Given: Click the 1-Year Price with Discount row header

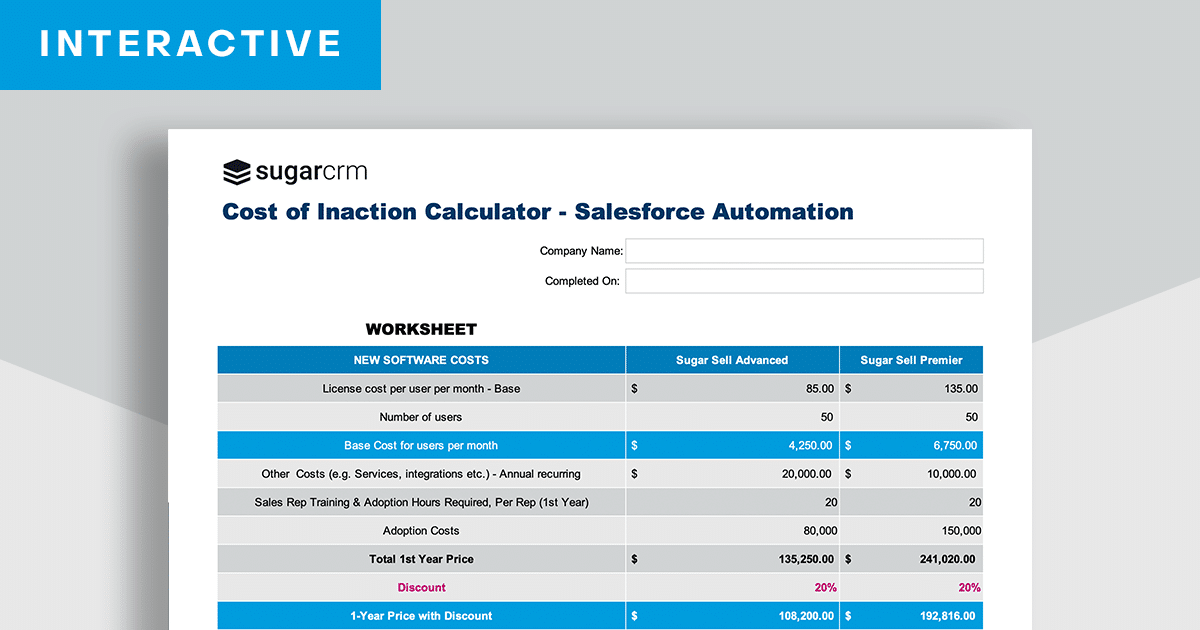Looking at the screenshot, I should click(421, 615).
